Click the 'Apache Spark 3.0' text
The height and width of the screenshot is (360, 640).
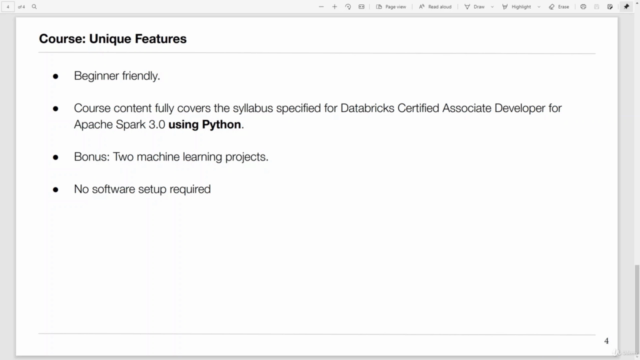(119, 124)
